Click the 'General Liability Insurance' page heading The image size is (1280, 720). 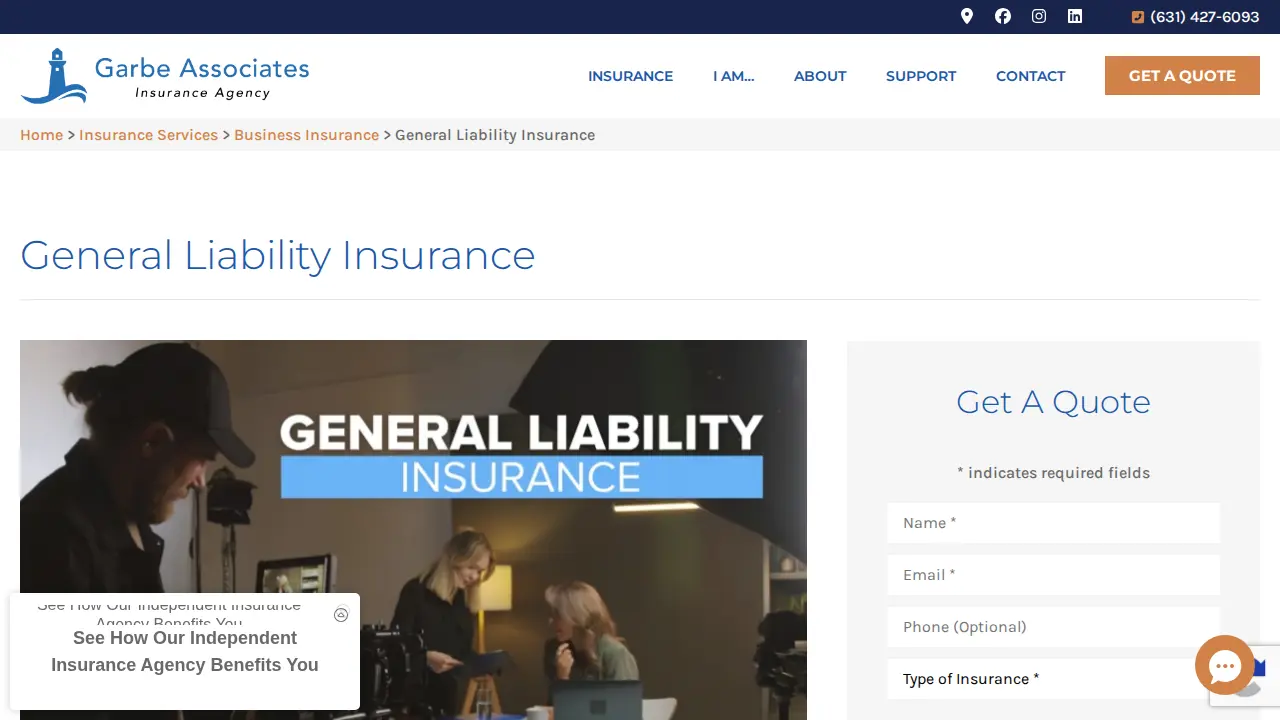[x=278, y=255]
